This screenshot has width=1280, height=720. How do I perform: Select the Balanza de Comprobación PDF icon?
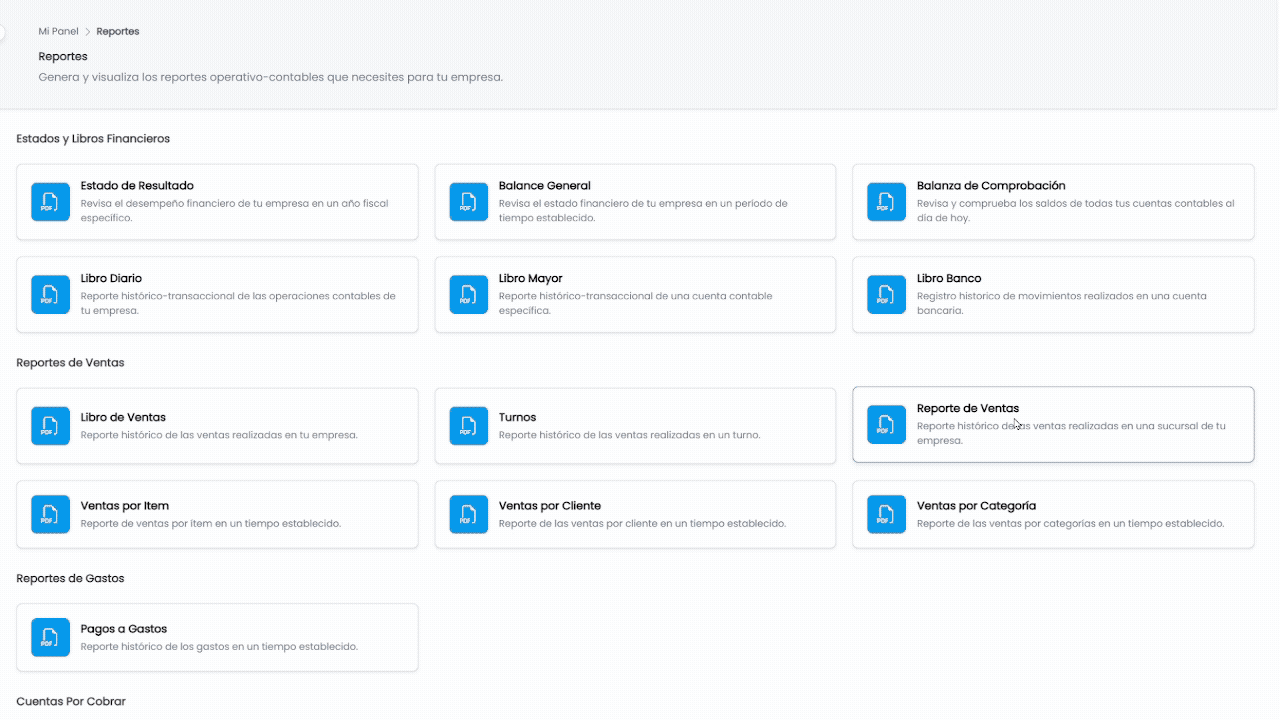pos(886,202)
